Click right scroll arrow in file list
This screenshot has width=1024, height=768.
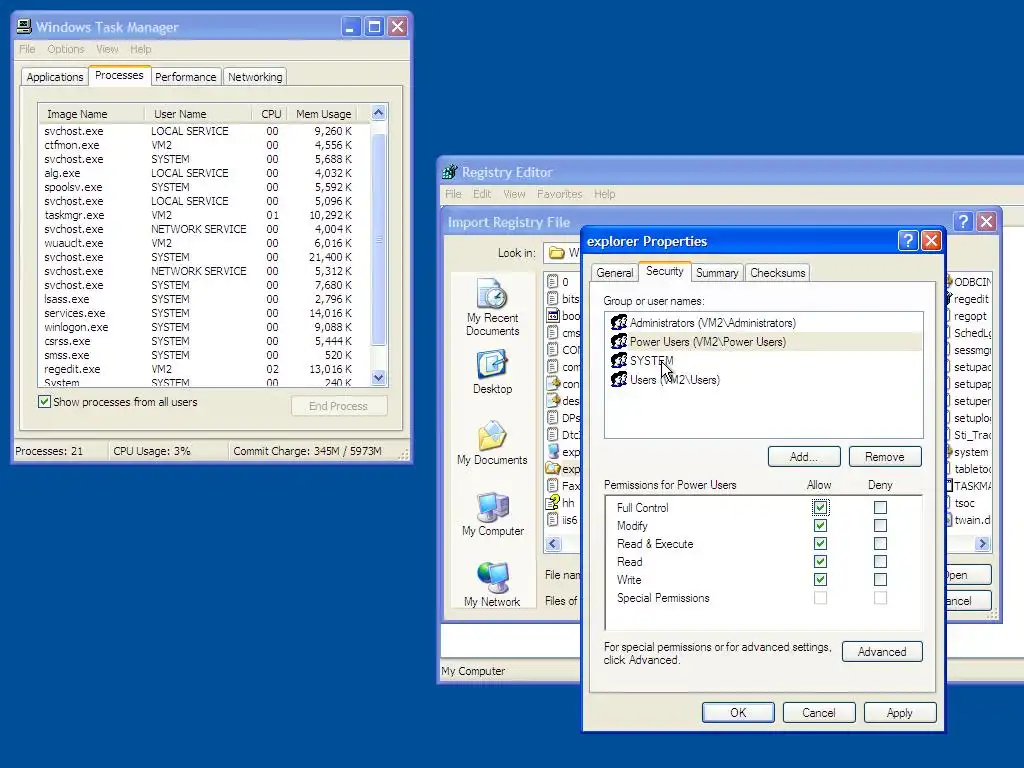983,543
